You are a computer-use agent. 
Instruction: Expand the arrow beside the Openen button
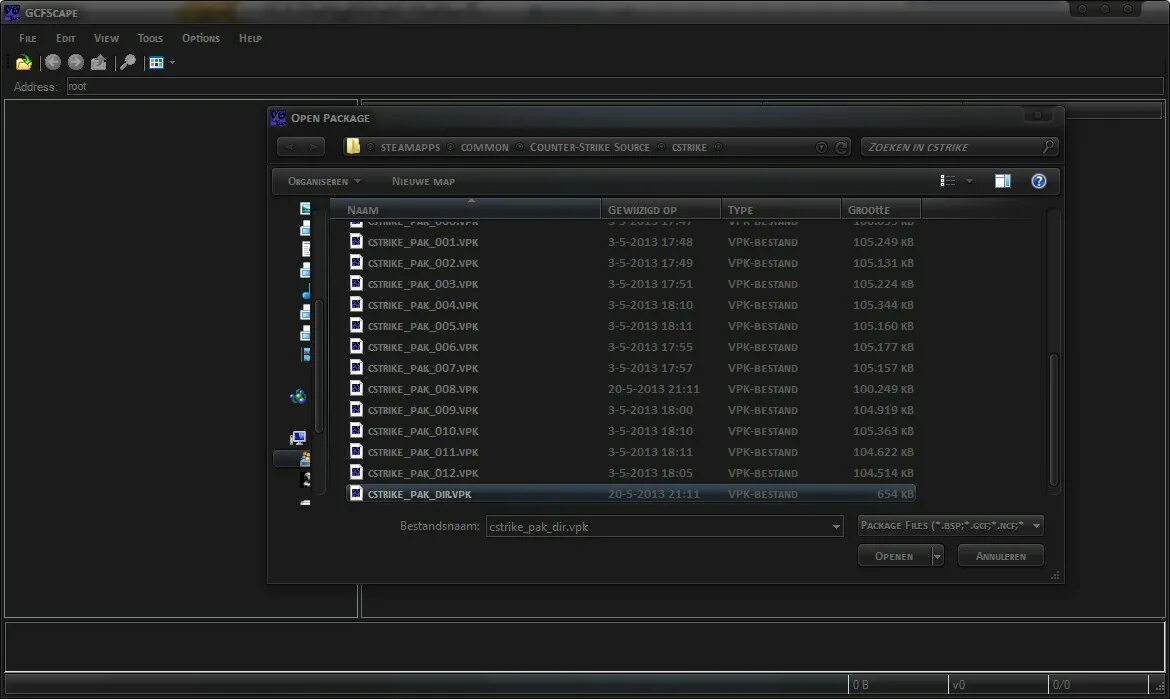coord(937,556)
